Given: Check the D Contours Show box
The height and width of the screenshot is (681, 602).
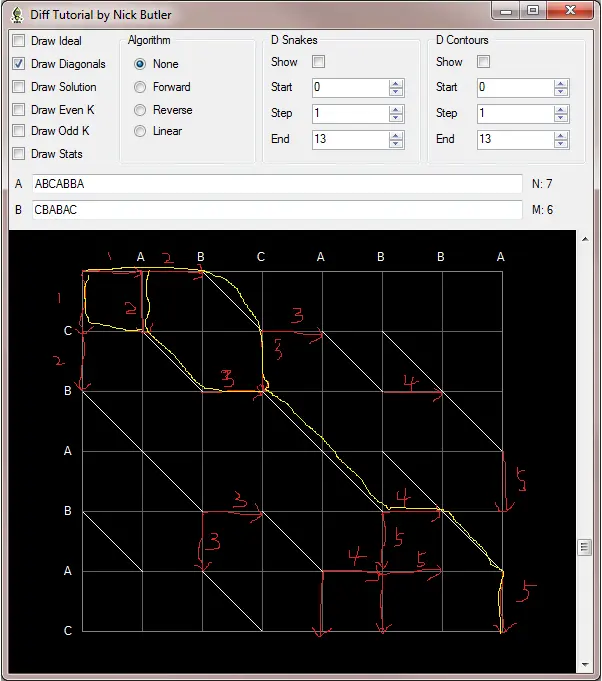Looking at the screenshot, I should point(483,62).
